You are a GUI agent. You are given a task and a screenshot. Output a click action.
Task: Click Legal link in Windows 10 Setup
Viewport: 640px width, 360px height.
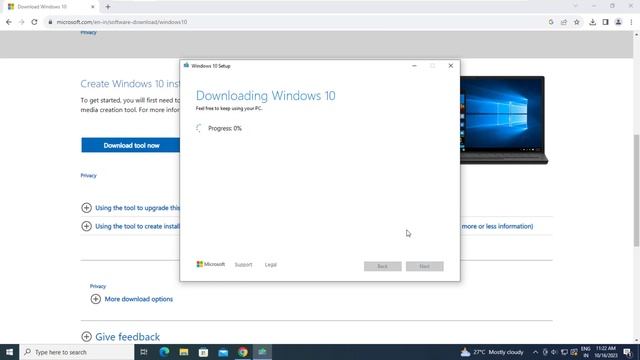(x=271, y=265)
